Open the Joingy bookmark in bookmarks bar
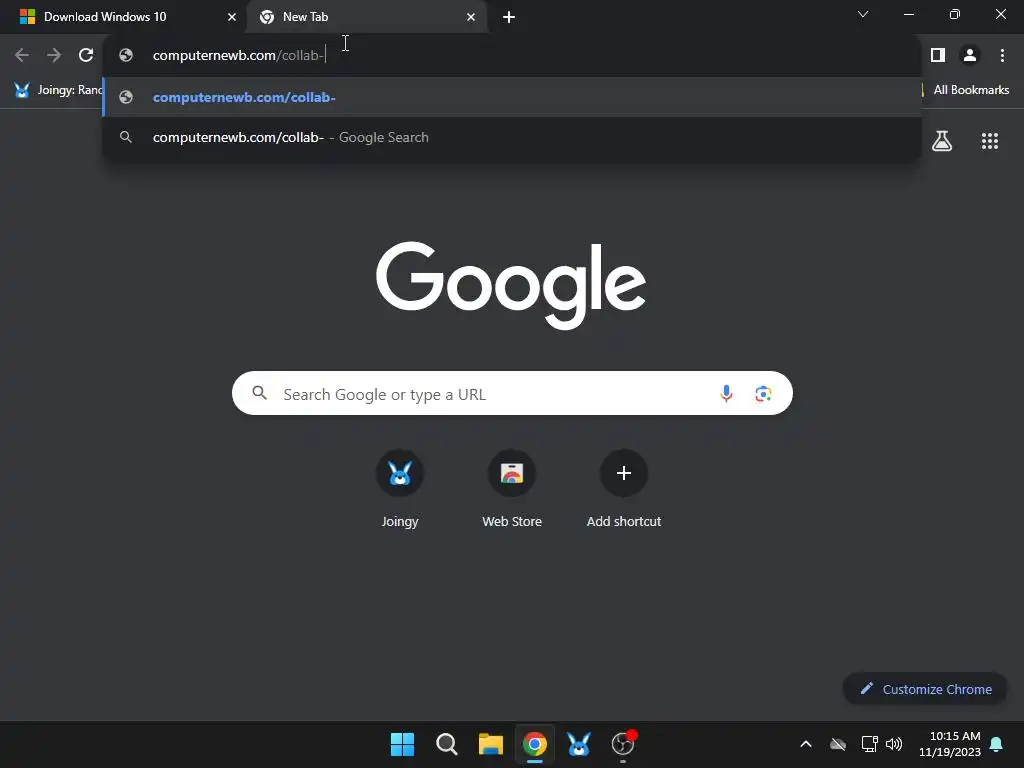Viewport: 1024px width, 768px height. point(59,90)
